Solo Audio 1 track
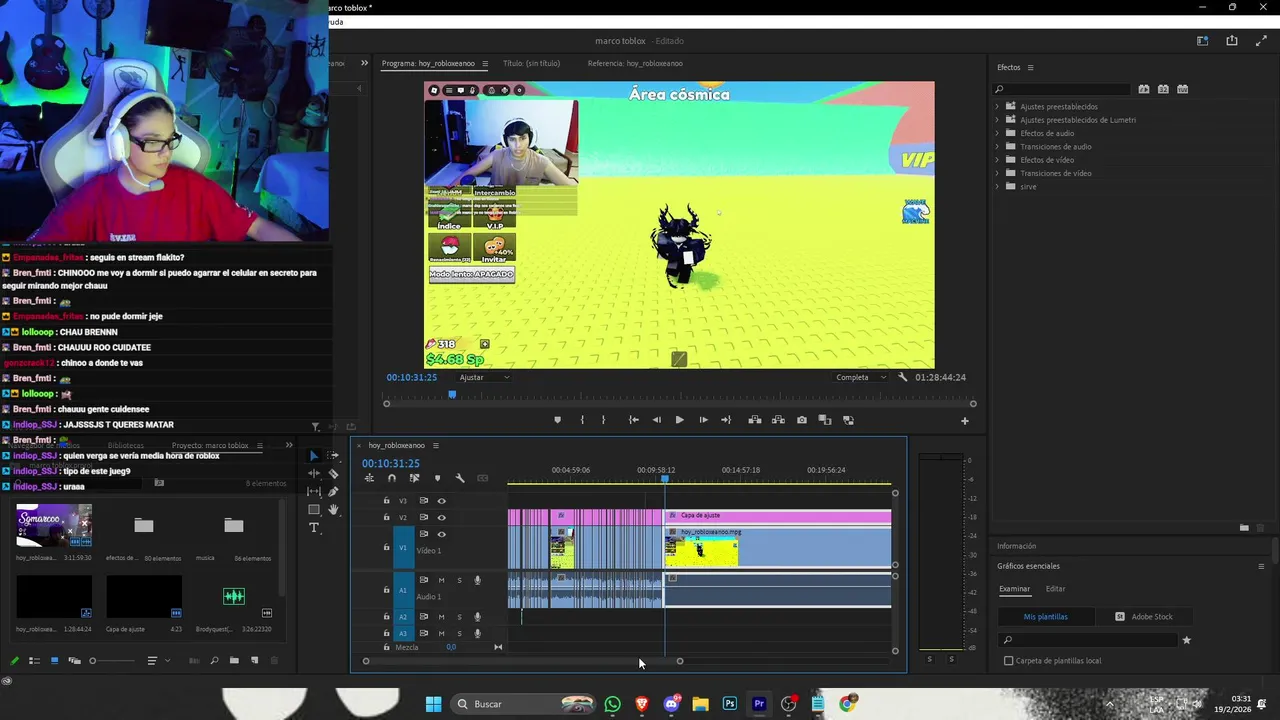This screenshot has width=1280, height=720. 459,580
